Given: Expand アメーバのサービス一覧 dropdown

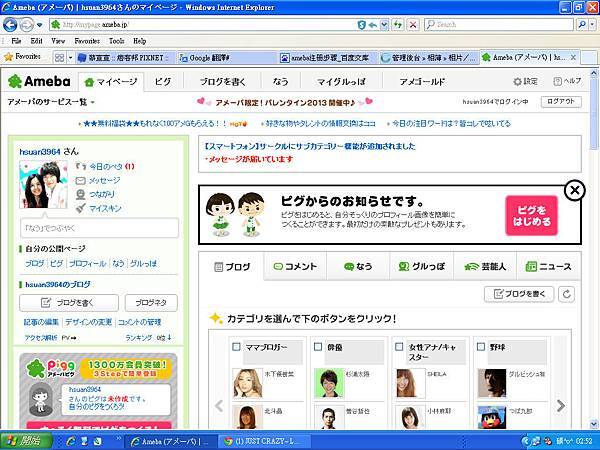Looking at the screenshot, I should [x=51, y=102].
